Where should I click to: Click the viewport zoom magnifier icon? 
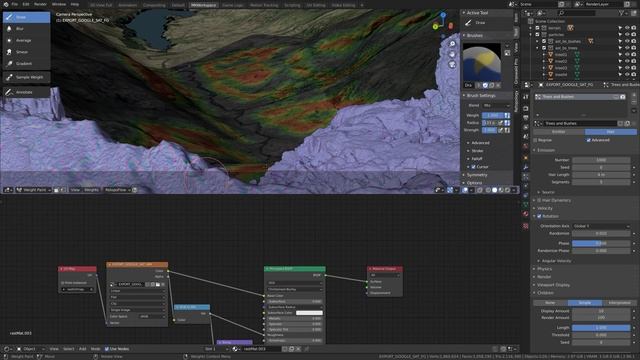pos(452,44)
